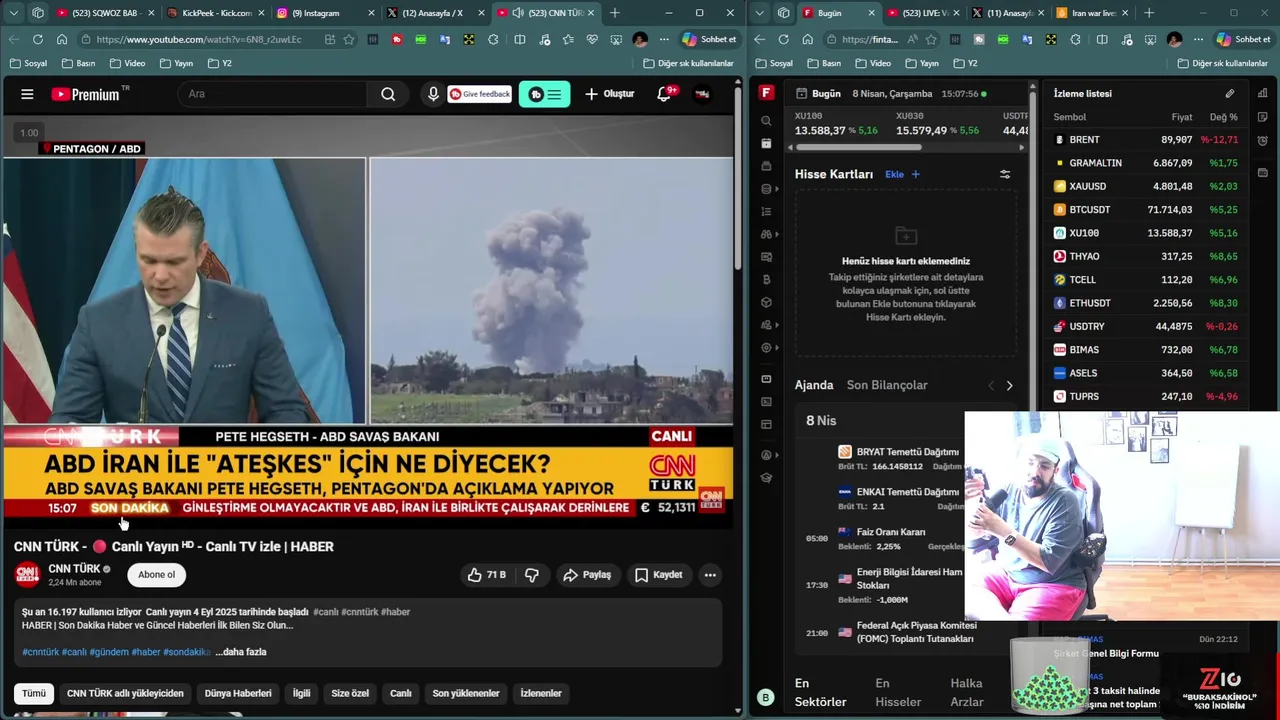Select the THYAO watchlist row

1145,256
